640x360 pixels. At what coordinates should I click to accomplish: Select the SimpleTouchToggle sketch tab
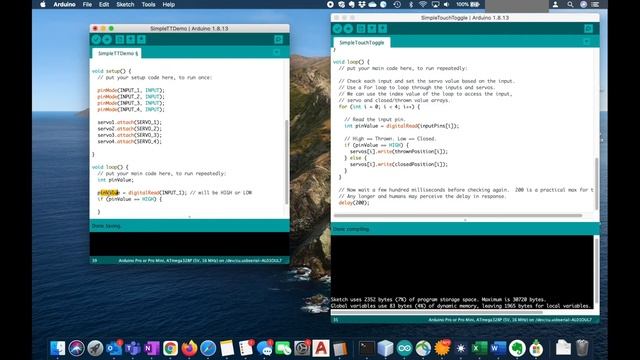[362, 42]
